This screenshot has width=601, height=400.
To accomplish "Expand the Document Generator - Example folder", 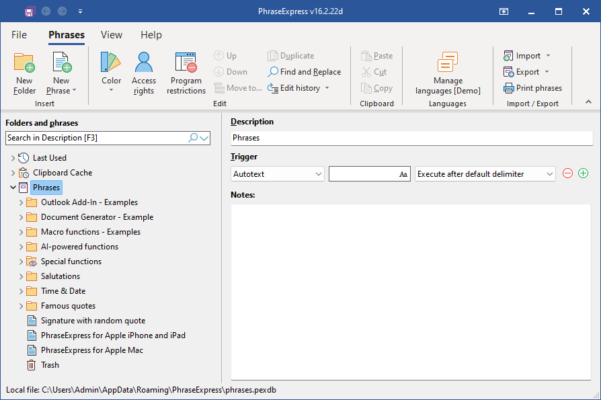I will (x=21, y=217).
